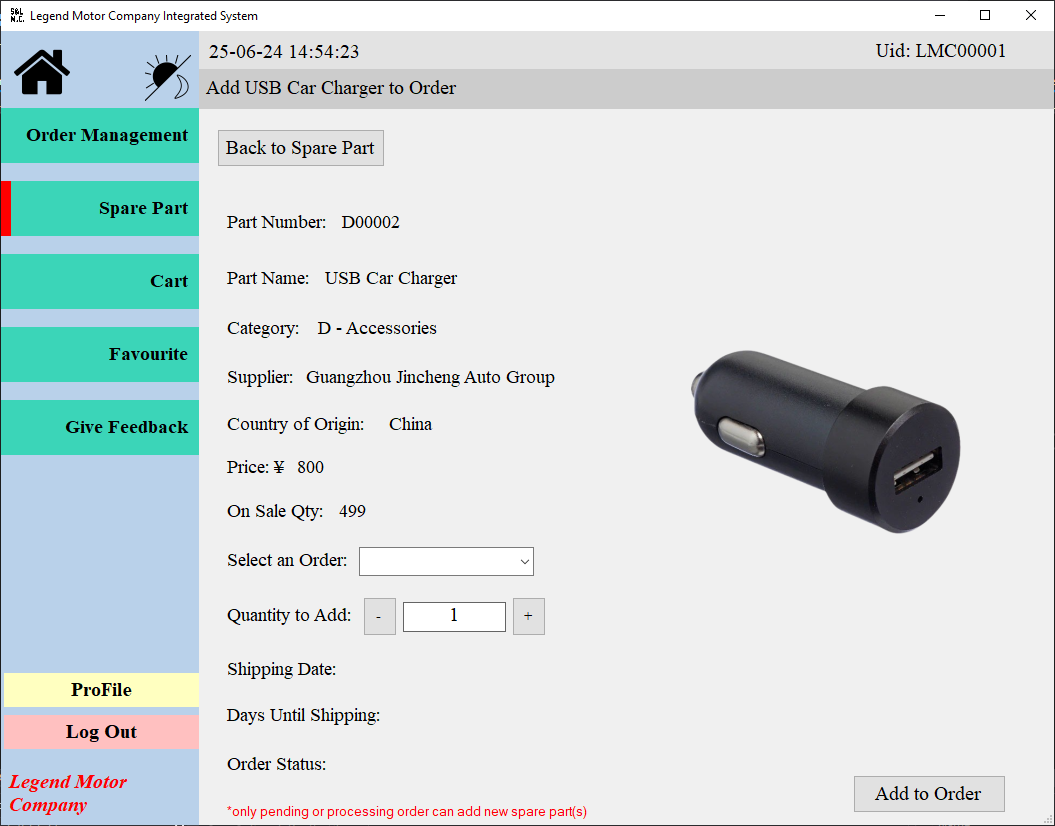Click the Uid LMC00001 label

point(940,50)
